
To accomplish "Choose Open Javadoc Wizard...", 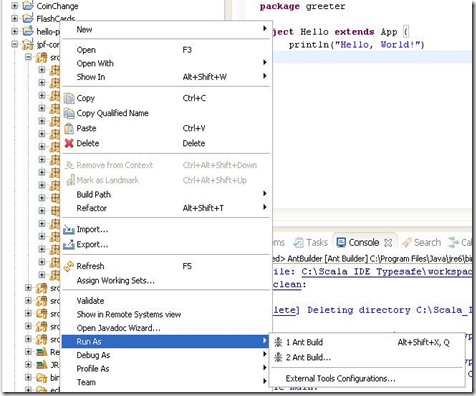I will point(166,328).
